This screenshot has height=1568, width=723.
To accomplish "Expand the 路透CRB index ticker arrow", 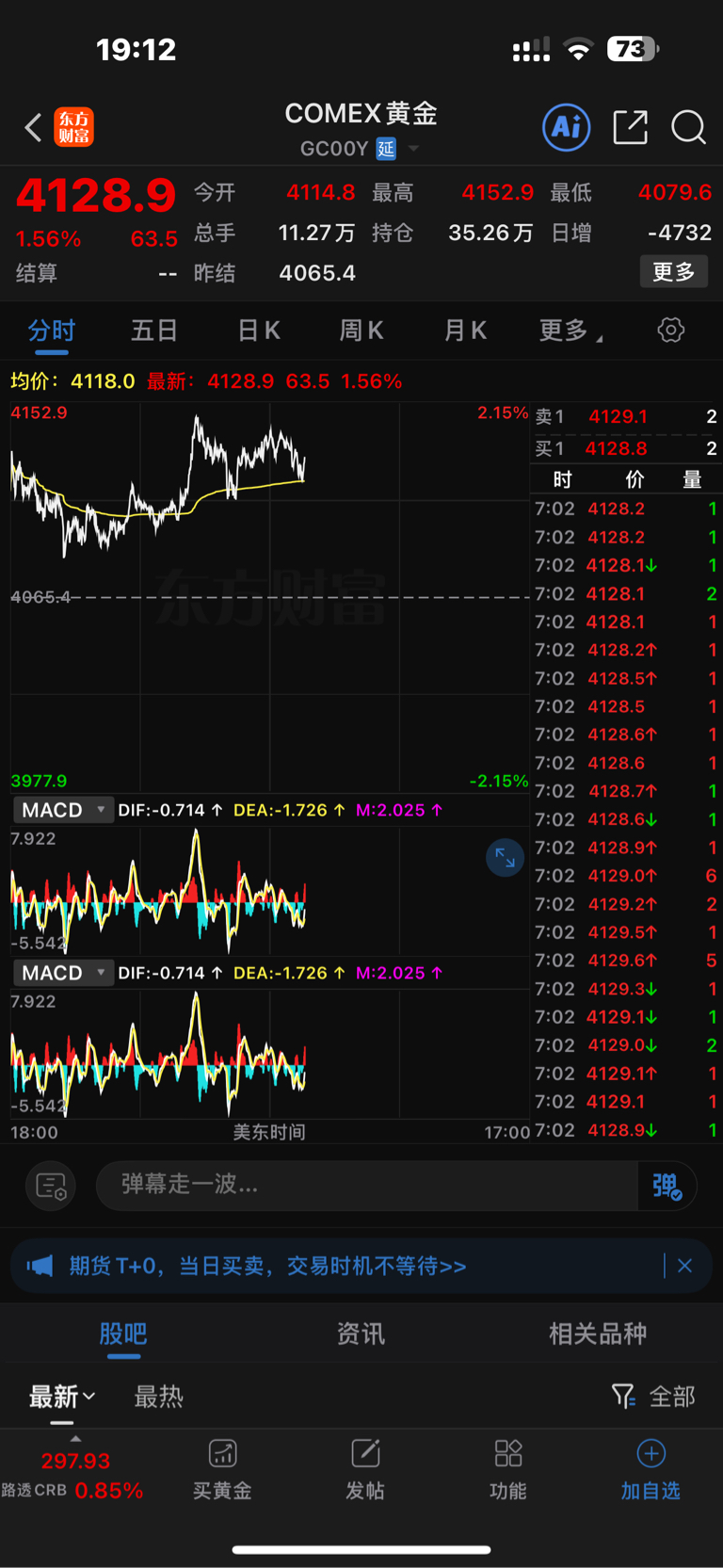I will [75, 1439].
